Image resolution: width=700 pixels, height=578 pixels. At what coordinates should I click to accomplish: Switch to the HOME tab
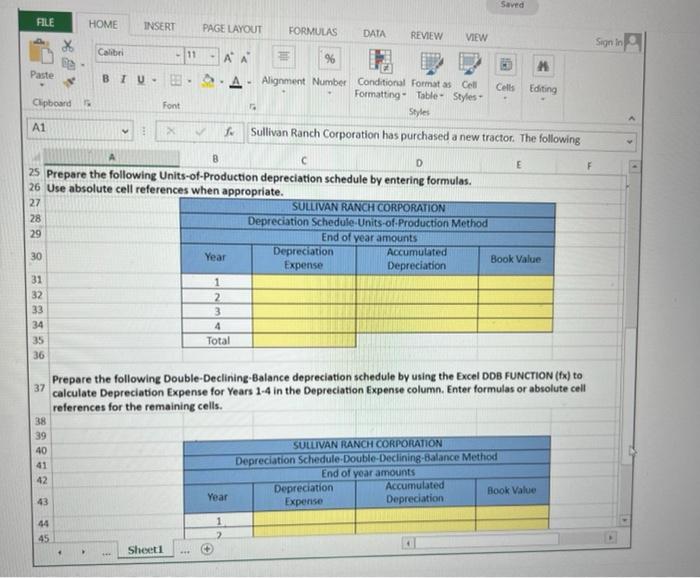(x=103, y=25)
